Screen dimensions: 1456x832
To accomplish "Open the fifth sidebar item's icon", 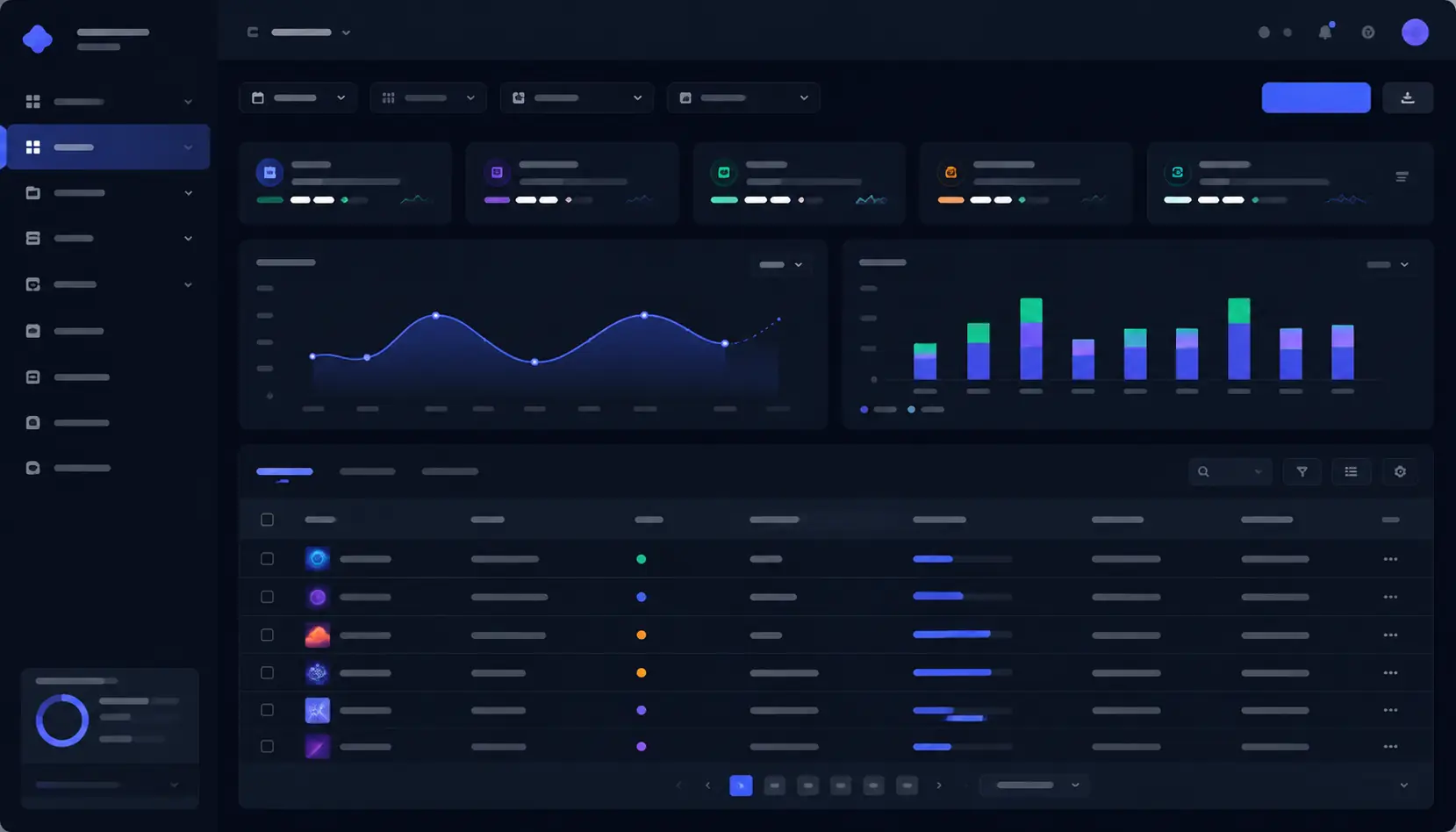I will click(x=33, y=284).
